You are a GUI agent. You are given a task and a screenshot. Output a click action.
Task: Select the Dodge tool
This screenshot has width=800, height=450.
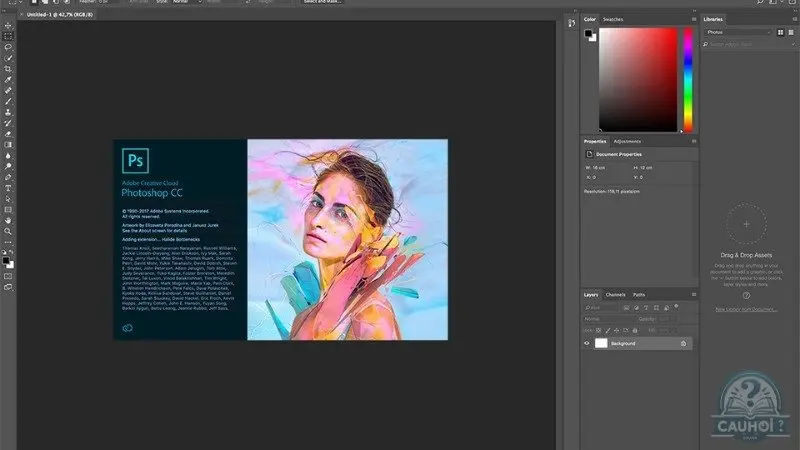(x=8, y=166)
